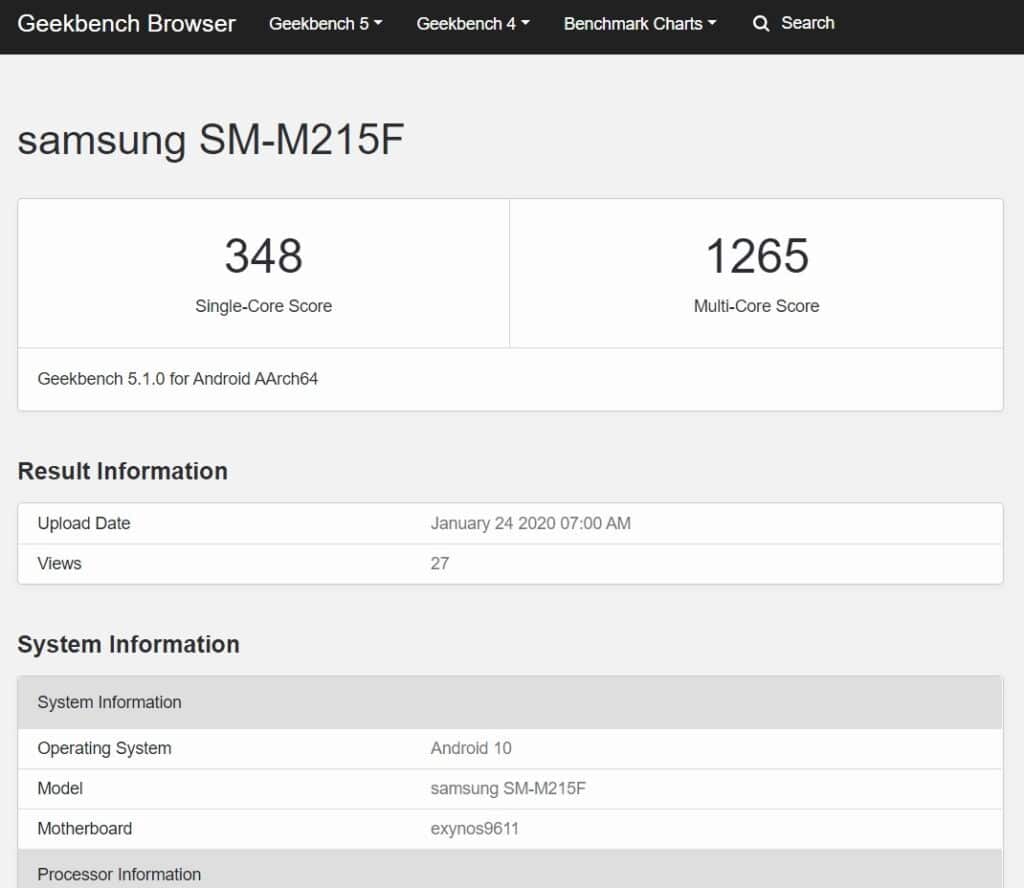Click the multi-core score 1265
Viewport: 1024px width, 888px height.
(757, 255)
